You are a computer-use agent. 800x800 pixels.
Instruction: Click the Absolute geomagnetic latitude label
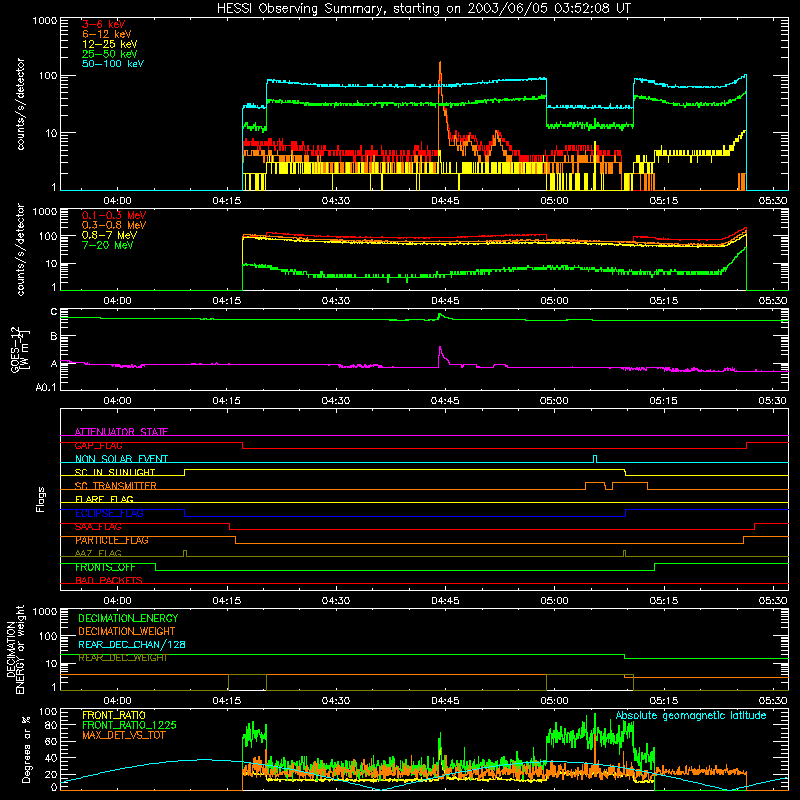coord(691,715)
